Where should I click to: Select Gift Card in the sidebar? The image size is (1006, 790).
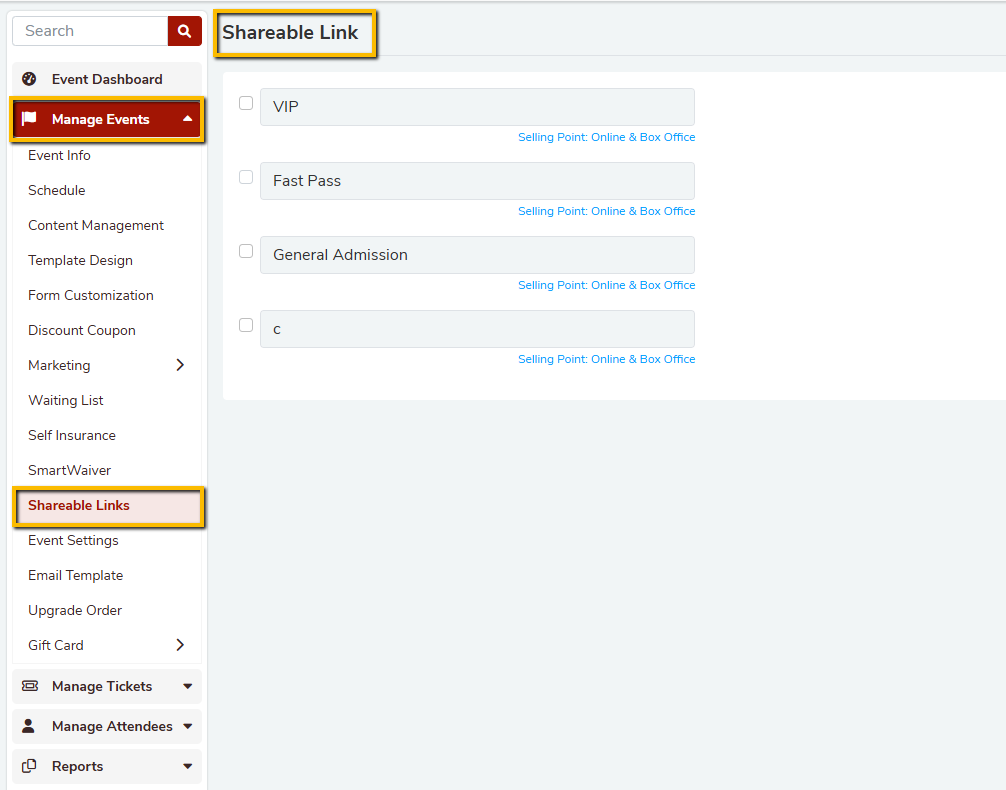(56, 645)
